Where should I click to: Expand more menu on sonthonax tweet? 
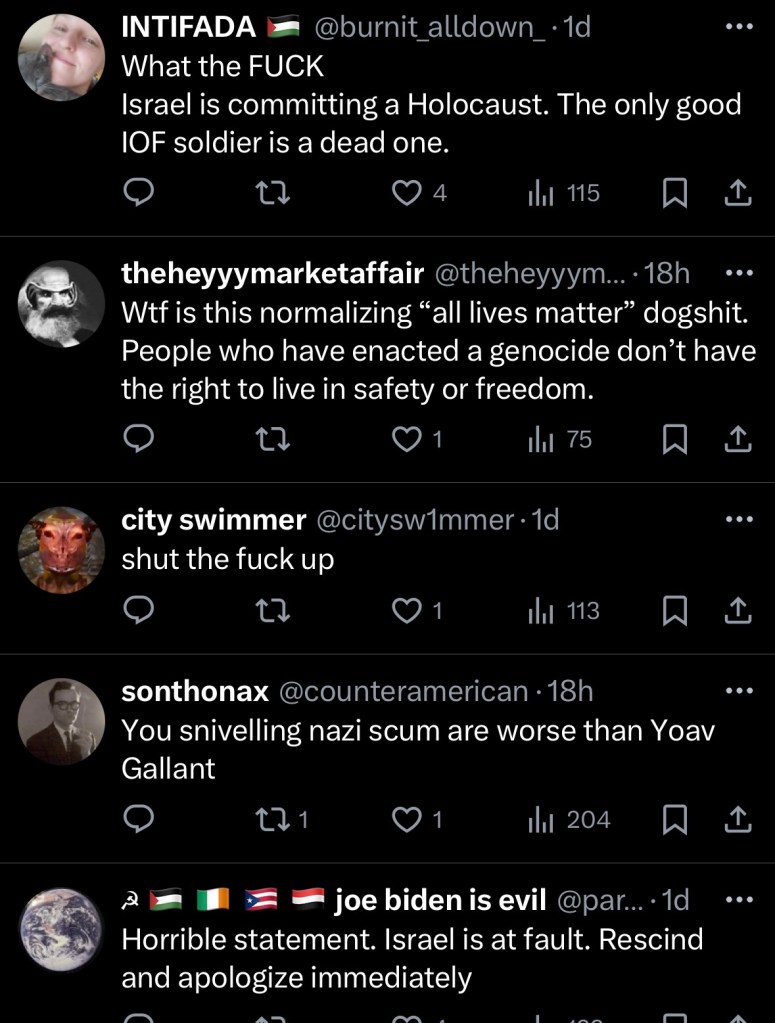coord(737,690)
